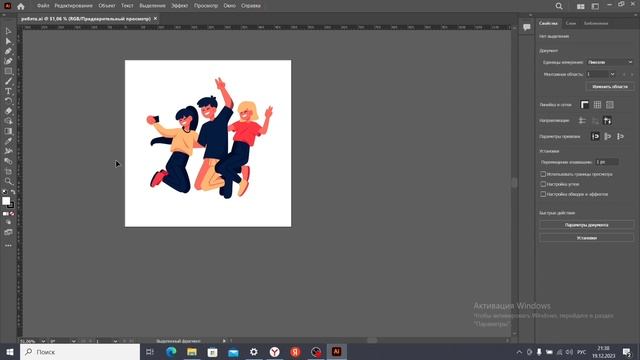Screen dimensions: 640x360
Task: Select the Direct Selection tool
Action: coord(8,41)
